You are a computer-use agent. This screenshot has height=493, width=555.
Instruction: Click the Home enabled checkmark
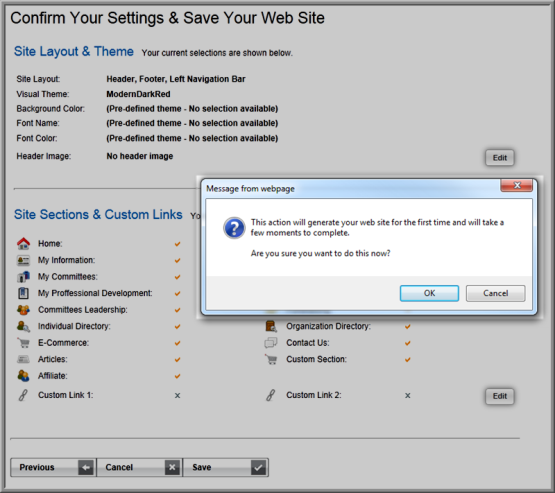click(177, 244)
